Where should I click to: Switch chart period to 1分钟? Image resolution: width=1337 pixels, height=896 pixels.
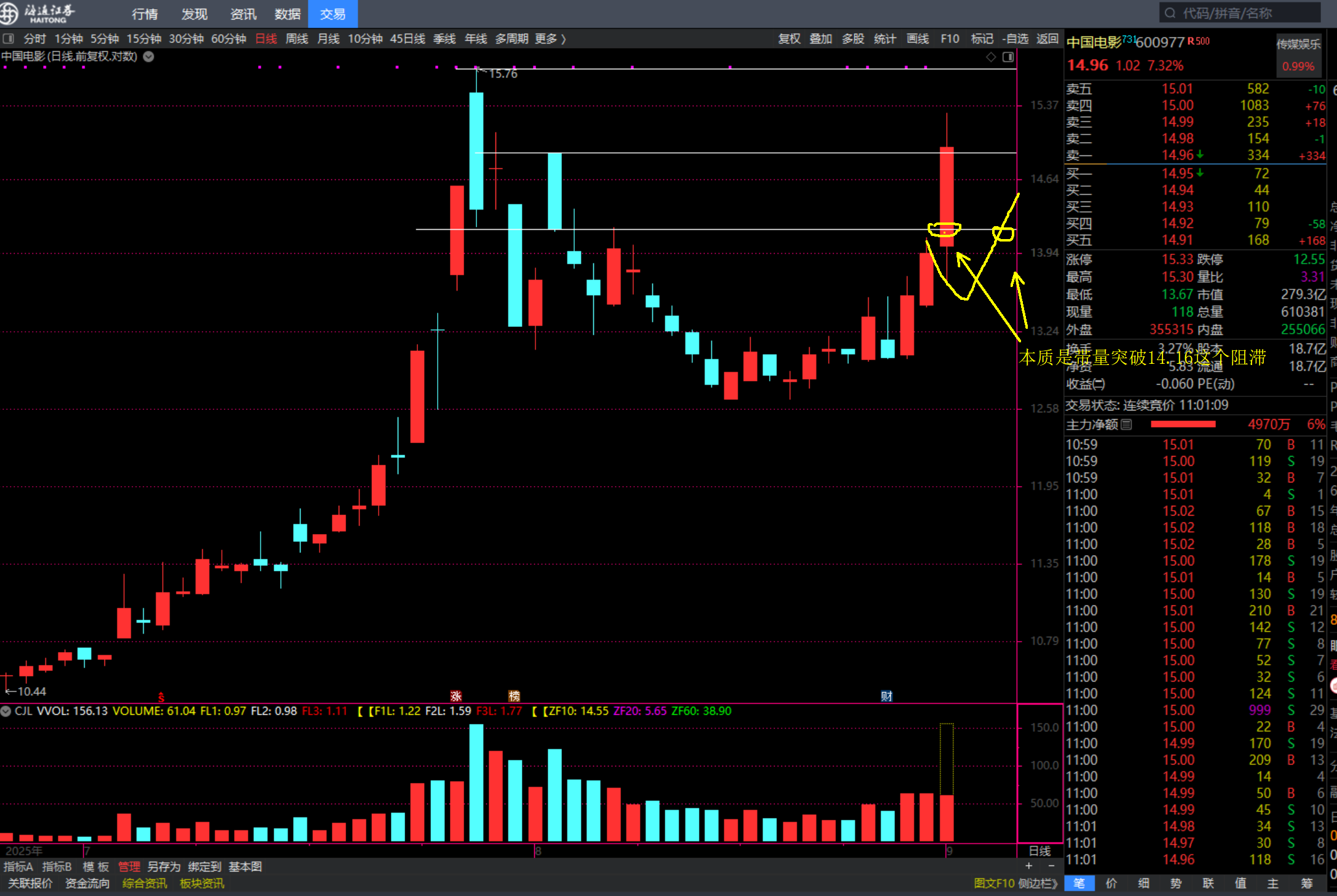(x=69, y=39)
